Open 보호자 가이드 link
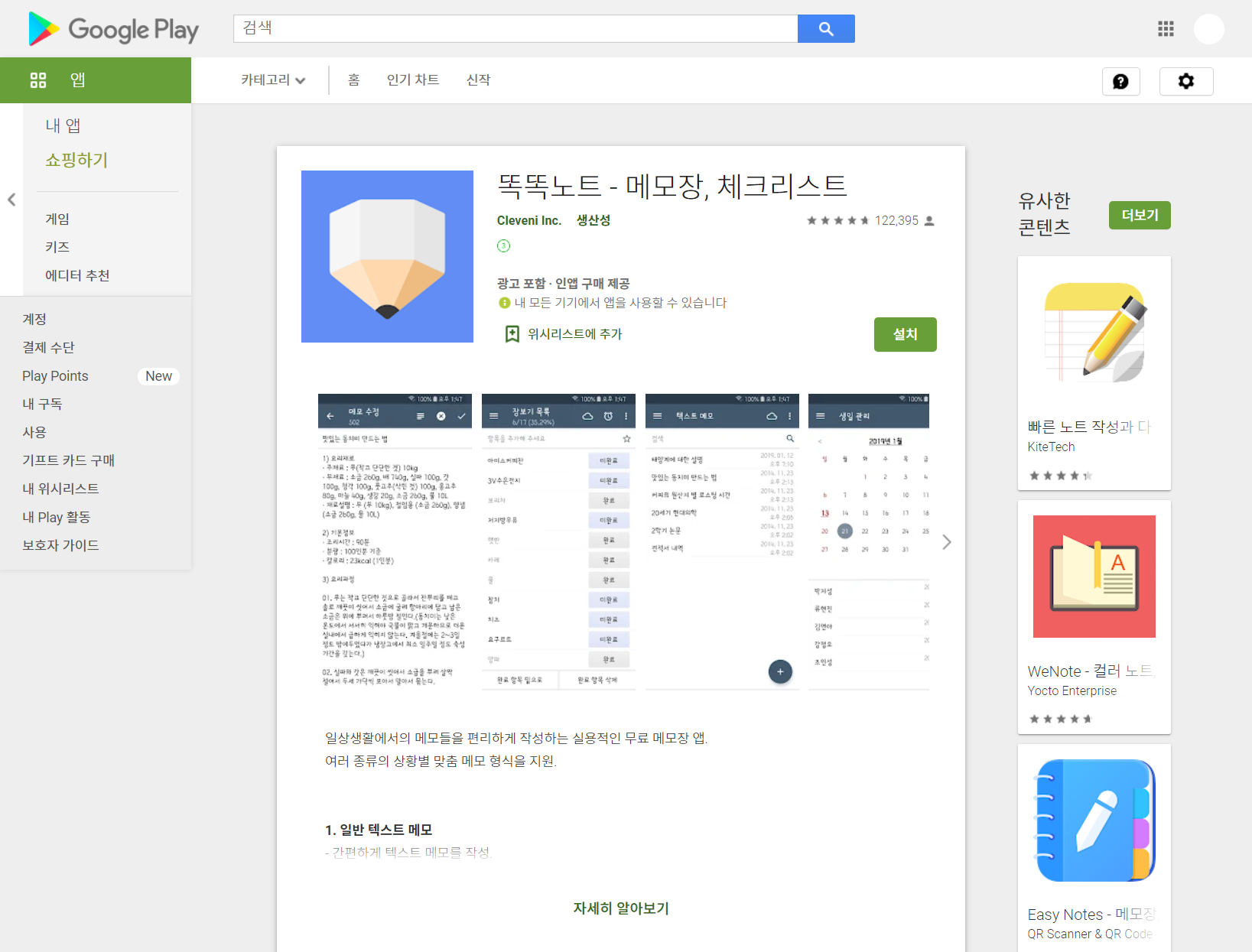Screen dimensions: 1252x952 tap(60, 545)
